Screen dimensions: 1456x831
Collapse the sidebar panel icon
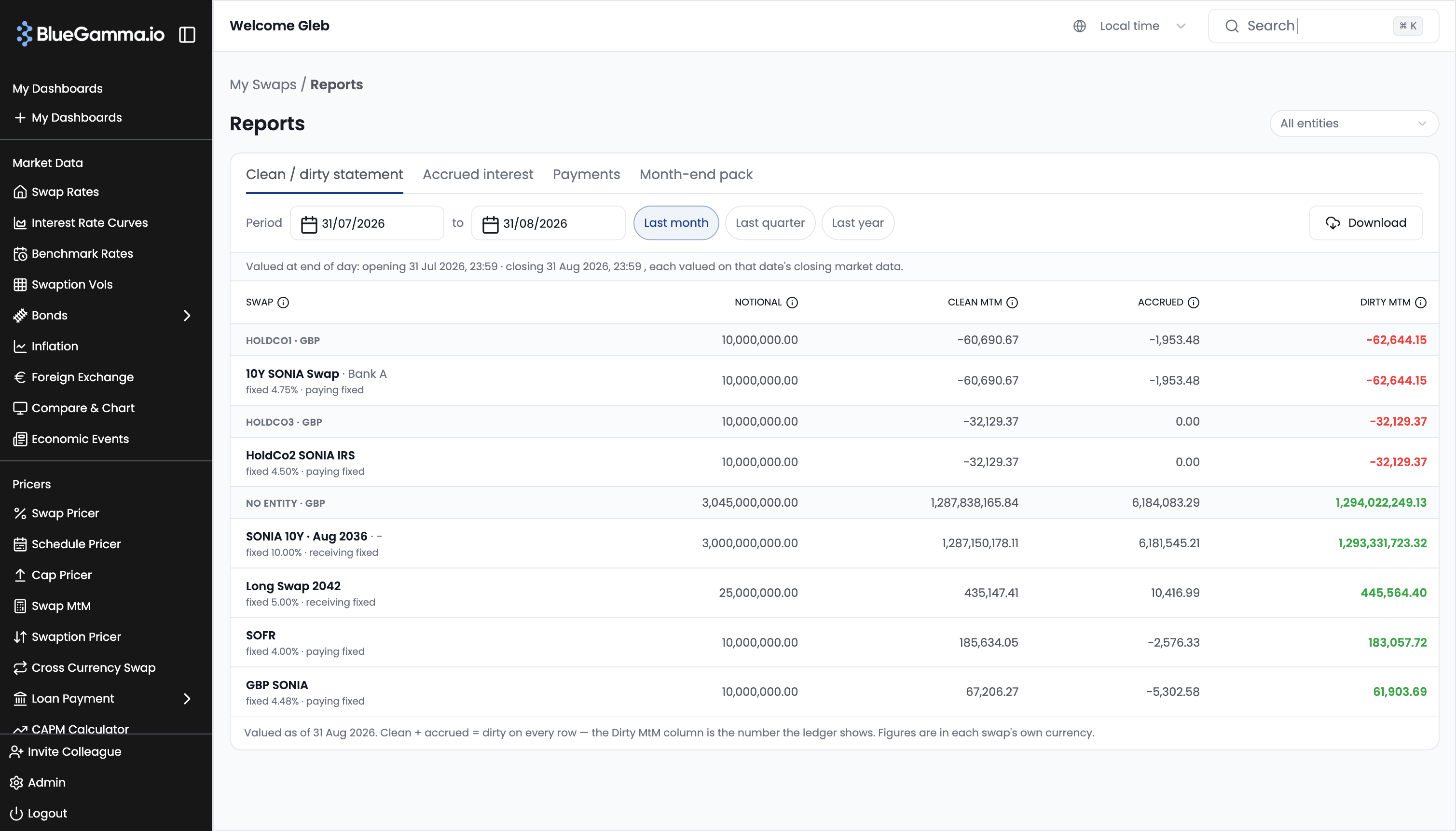pos(187,35)
